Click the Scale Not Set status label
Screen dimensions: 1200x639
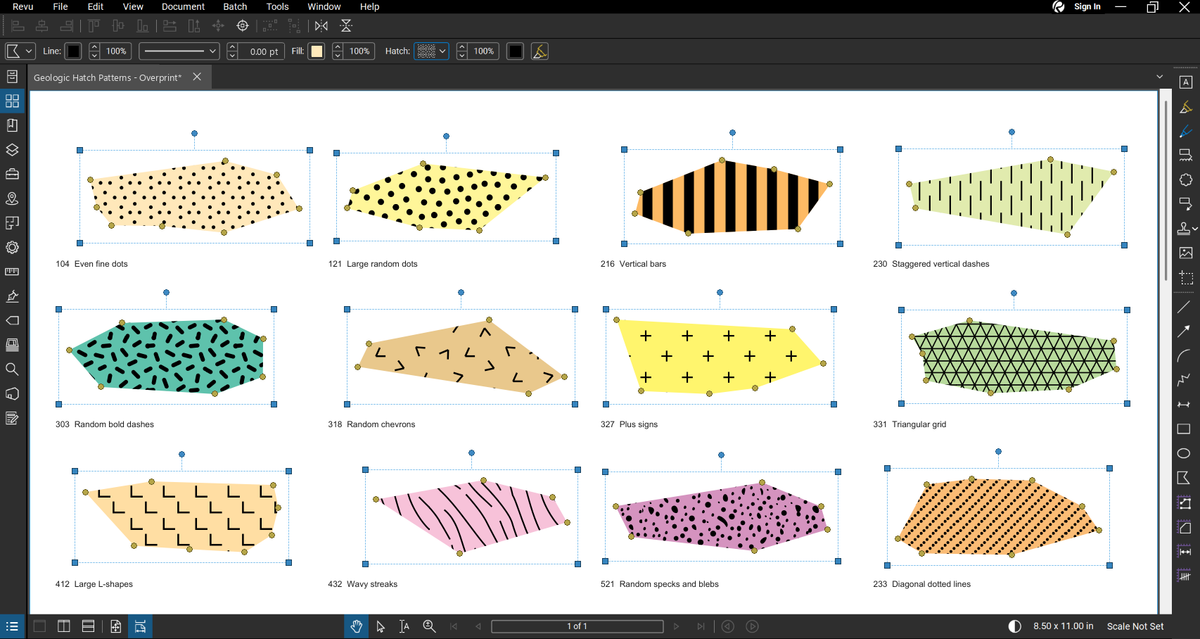tap(1135, 626)
